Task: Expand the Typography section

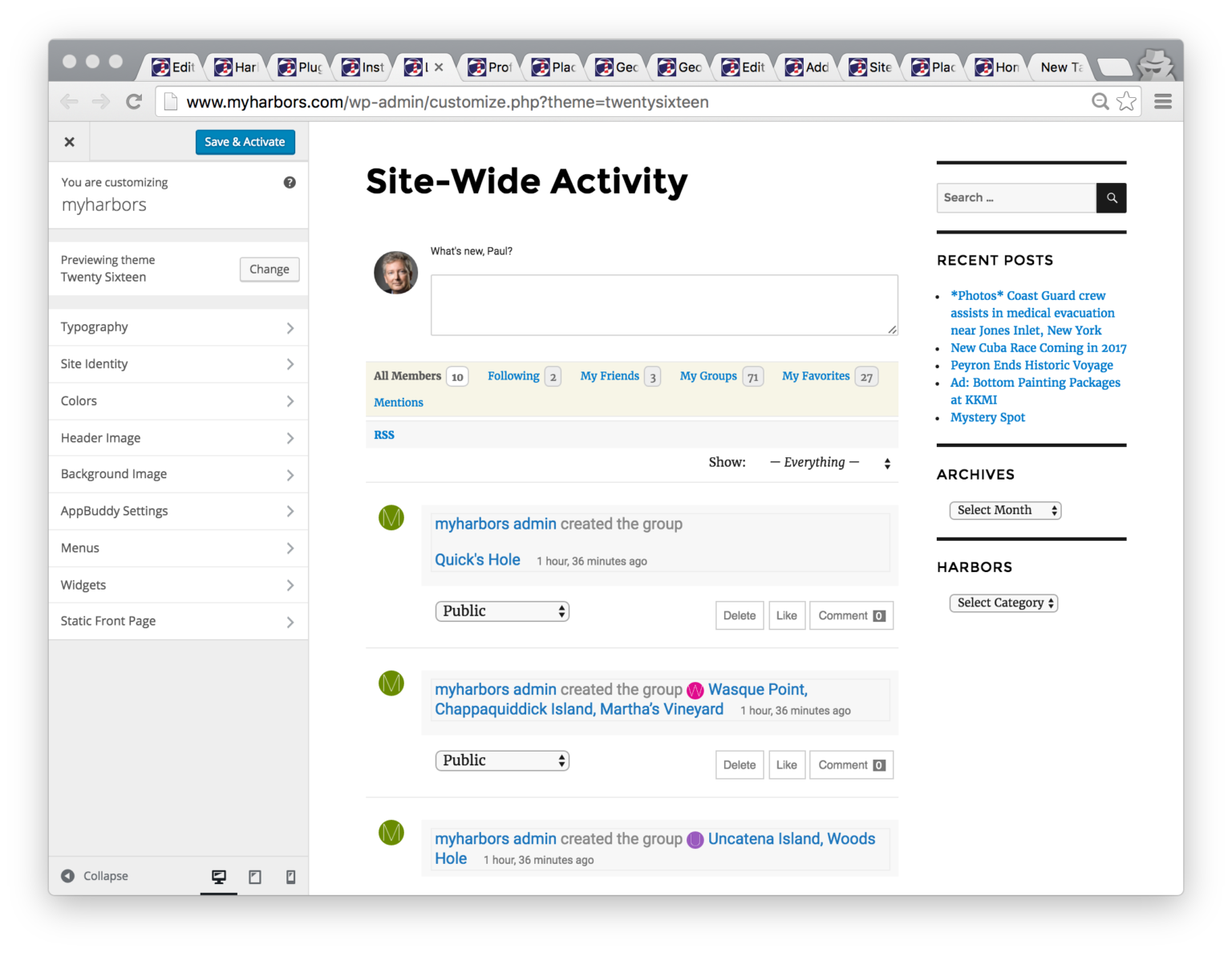Action: (x=178, y=327)
